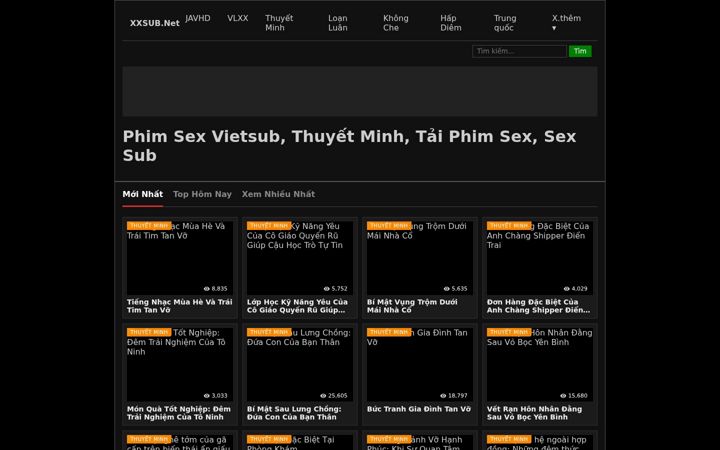Viewport: 720px width, 450px height.
Task: Open title link Vết Rạn Hôn Nhân Đằng Sau Vỏ Bọc
Action: (534, 413)
